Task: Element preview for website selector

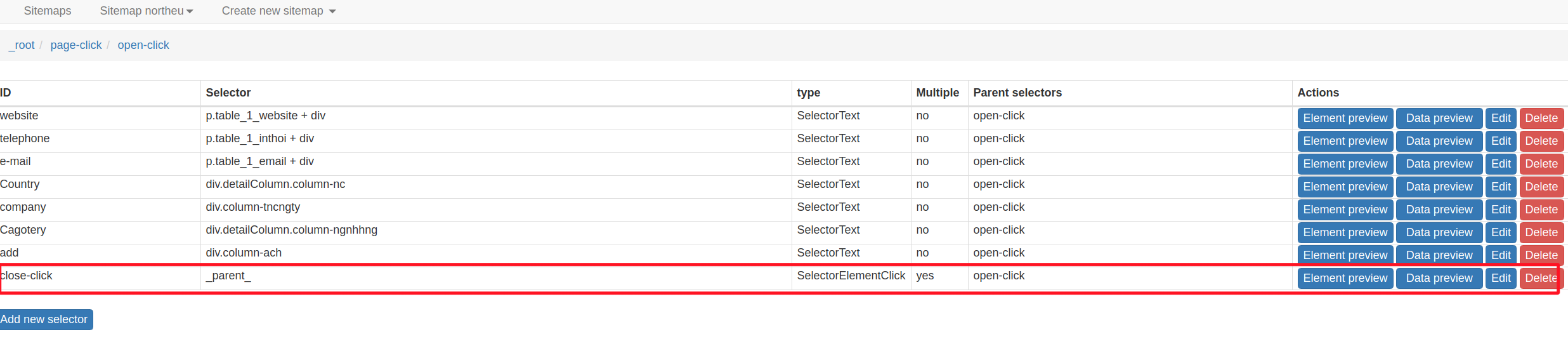Action: 1345,118
